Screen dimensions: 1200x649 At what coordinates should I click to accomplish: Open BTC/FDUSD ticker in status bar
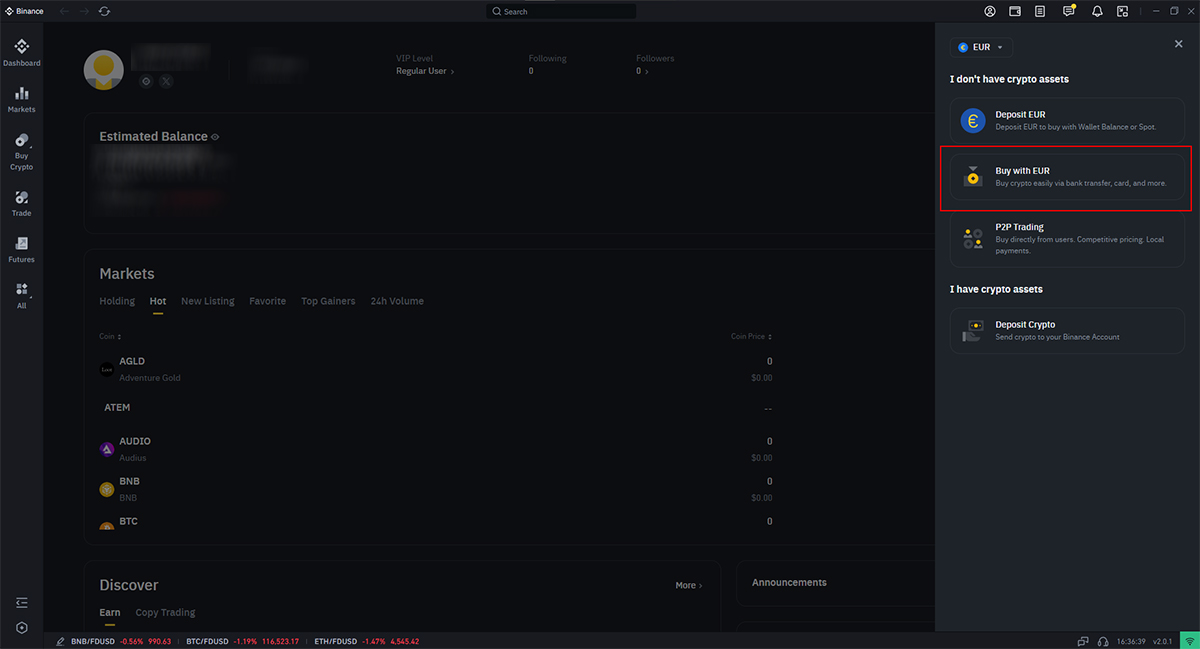point(242,641)
